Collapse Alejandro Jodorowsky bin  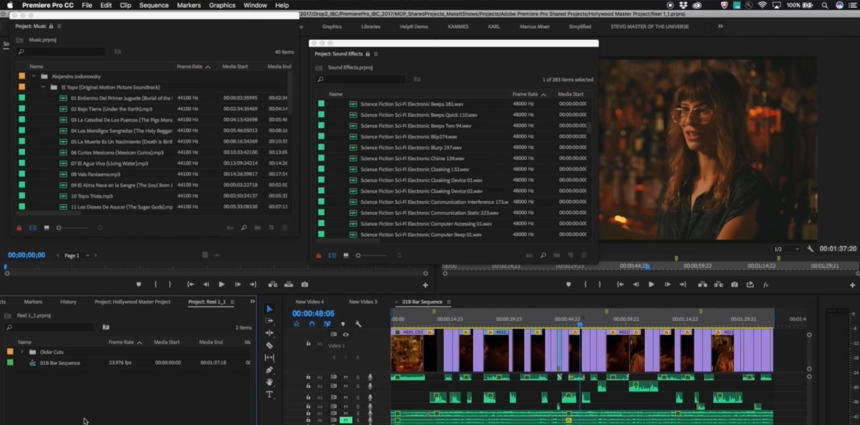[33, 76]
